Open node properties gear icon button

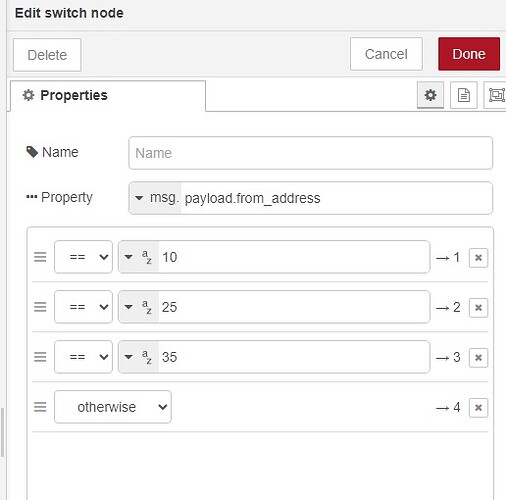tap(430, 95)
